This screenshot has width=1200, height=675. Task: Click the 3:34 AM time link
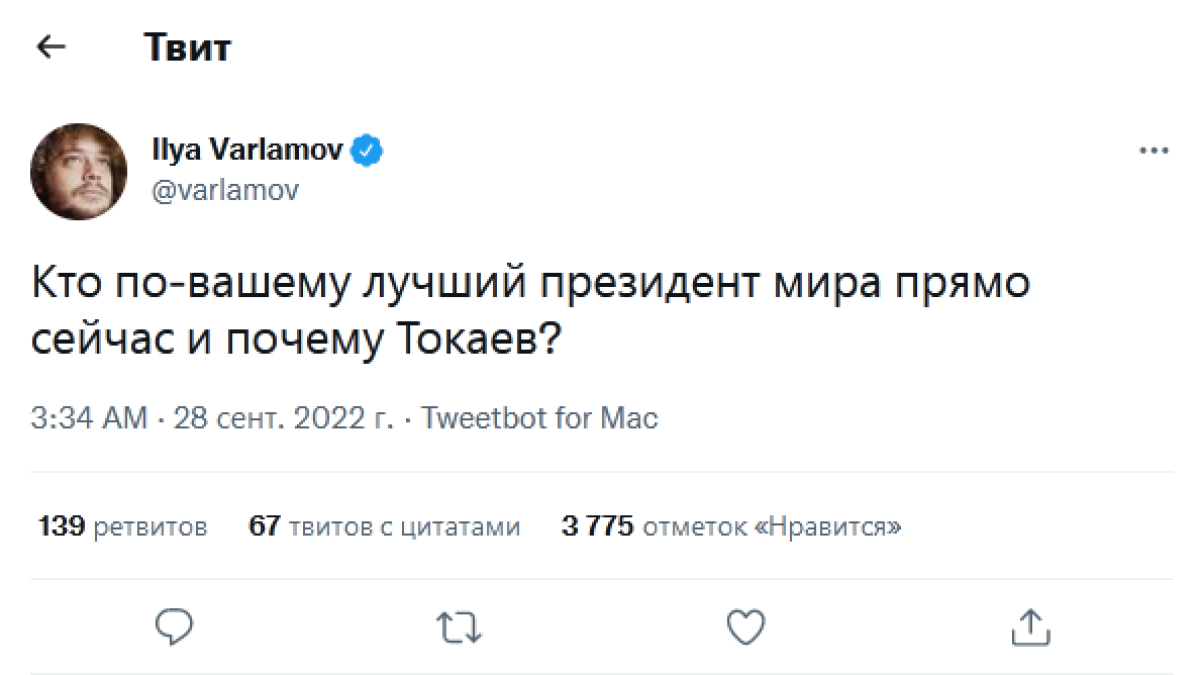tap(77, 417)
